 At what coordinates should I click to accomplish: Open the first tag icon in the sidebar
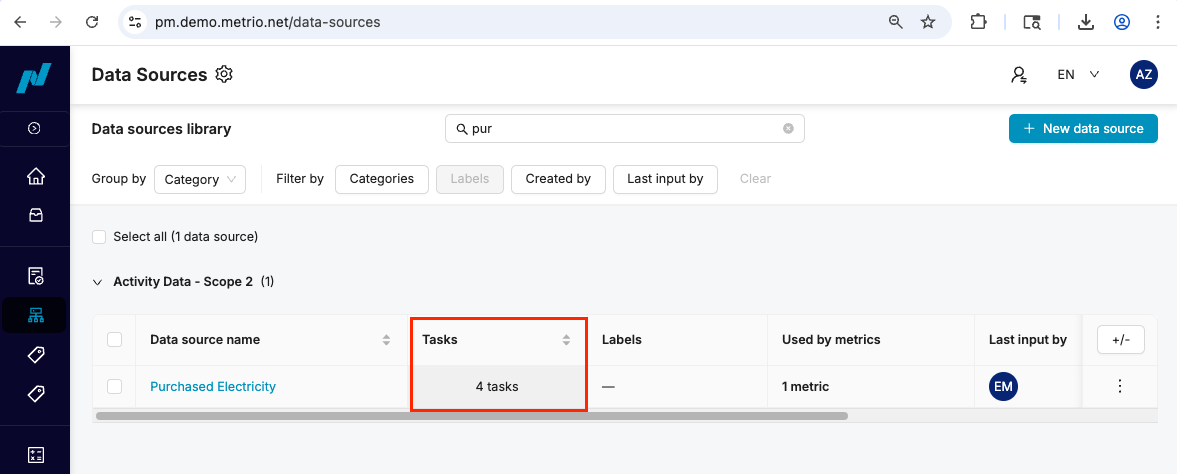(35, 355)
